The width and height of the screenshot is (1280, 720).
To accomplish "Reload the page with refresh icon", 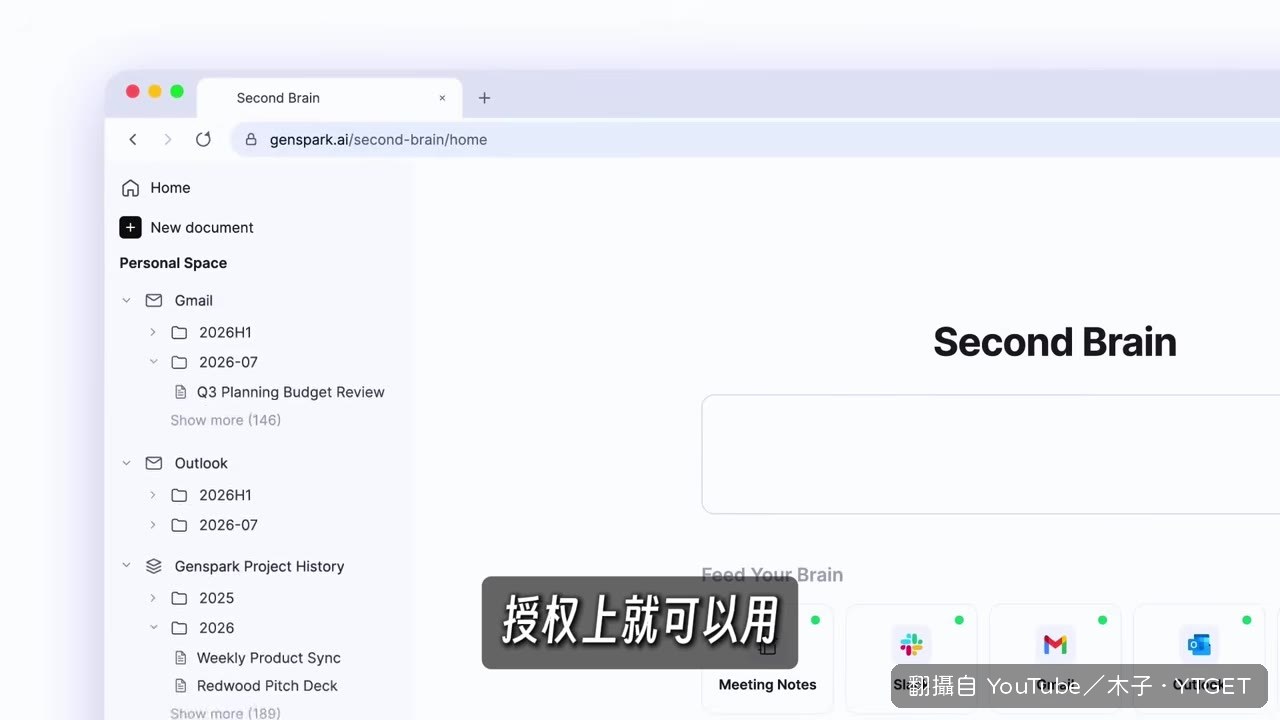I will [x=203, y=140].
